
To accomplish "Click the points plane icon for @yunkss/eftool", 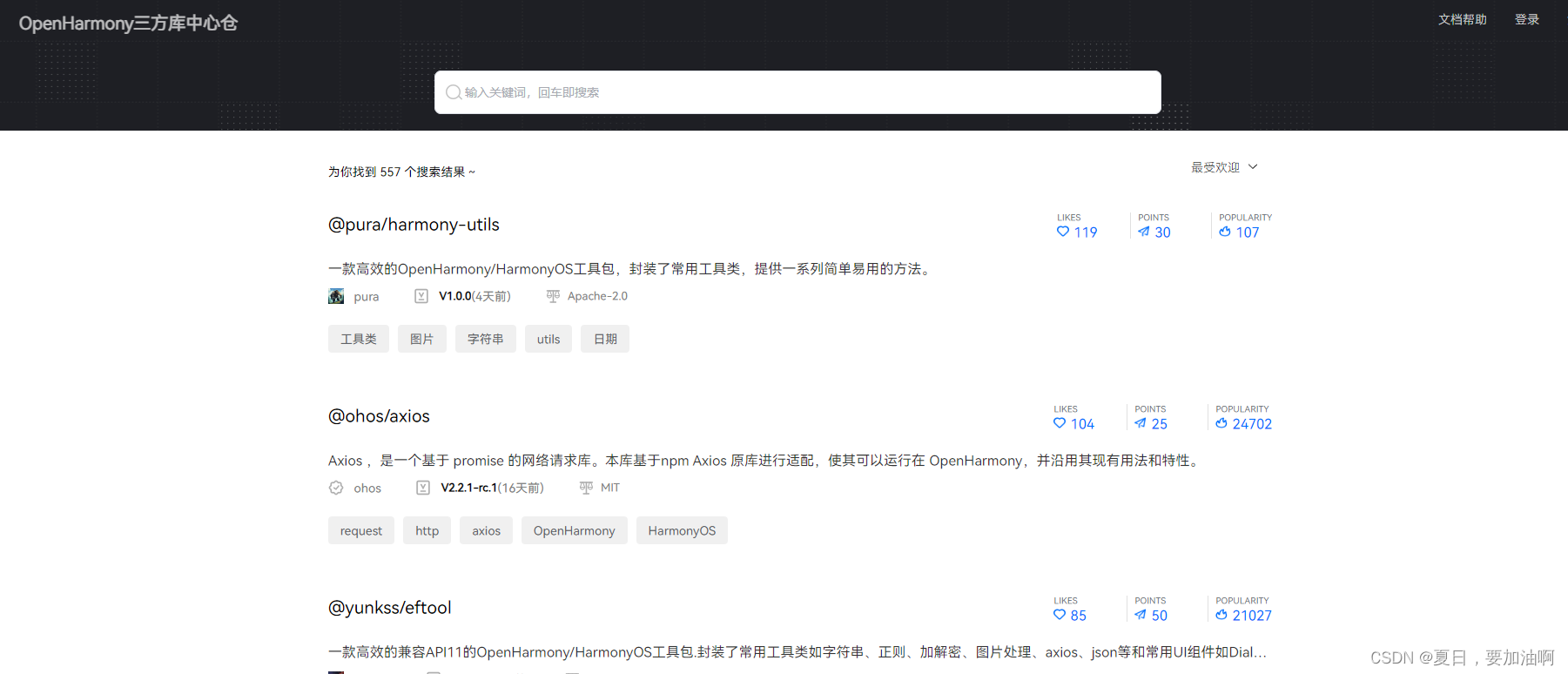I will coord(1141,615).
